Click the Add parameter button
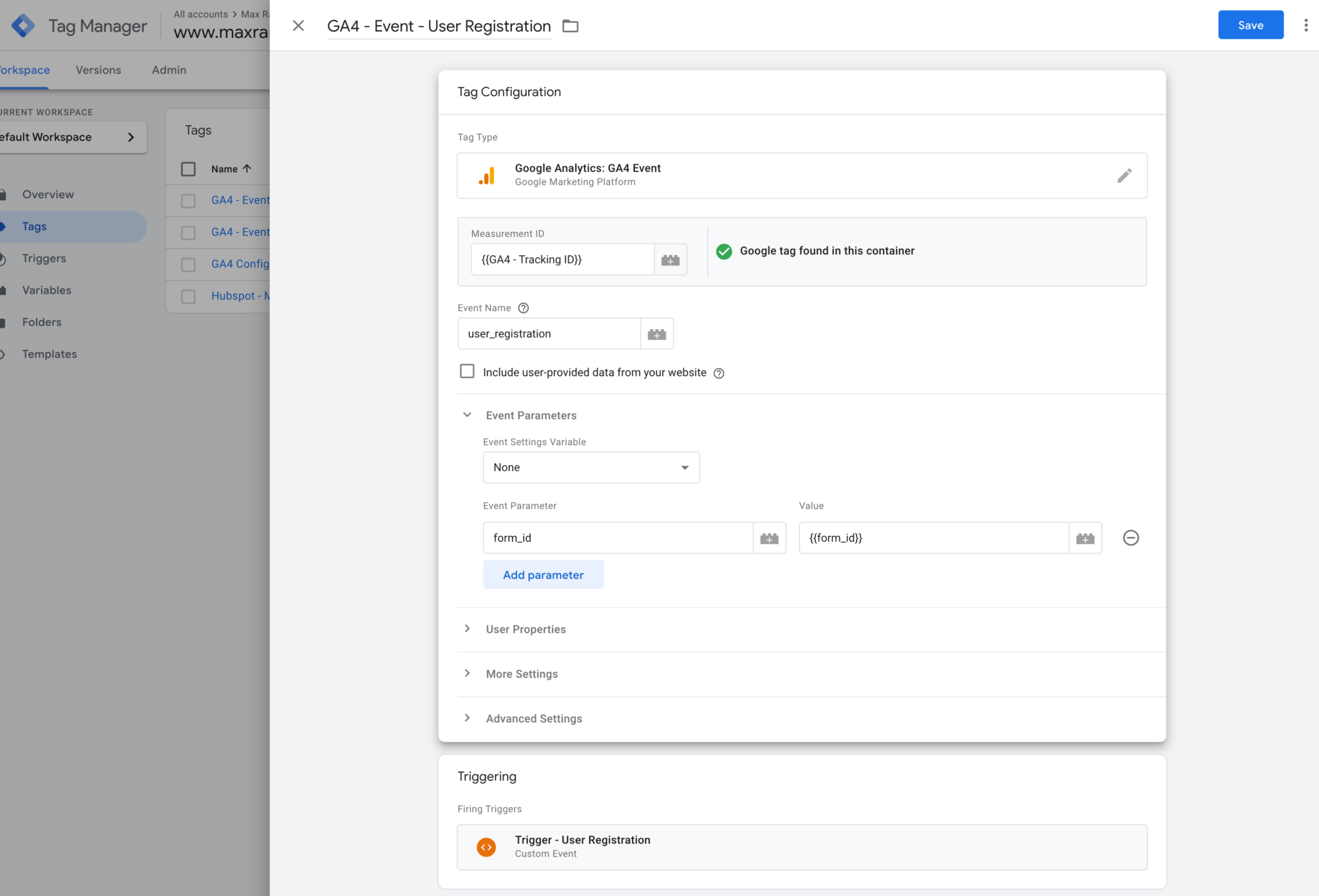Viewport: 1319px width, 896px height. coord(543,574)
